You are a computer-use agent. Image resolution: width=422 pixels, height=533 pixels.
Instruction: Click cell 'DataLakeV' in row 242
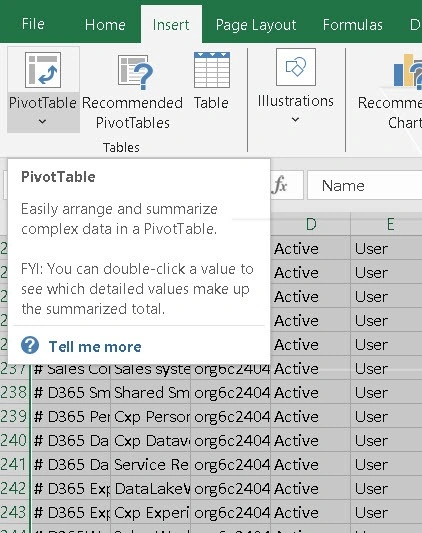click(x=151, y=488)
